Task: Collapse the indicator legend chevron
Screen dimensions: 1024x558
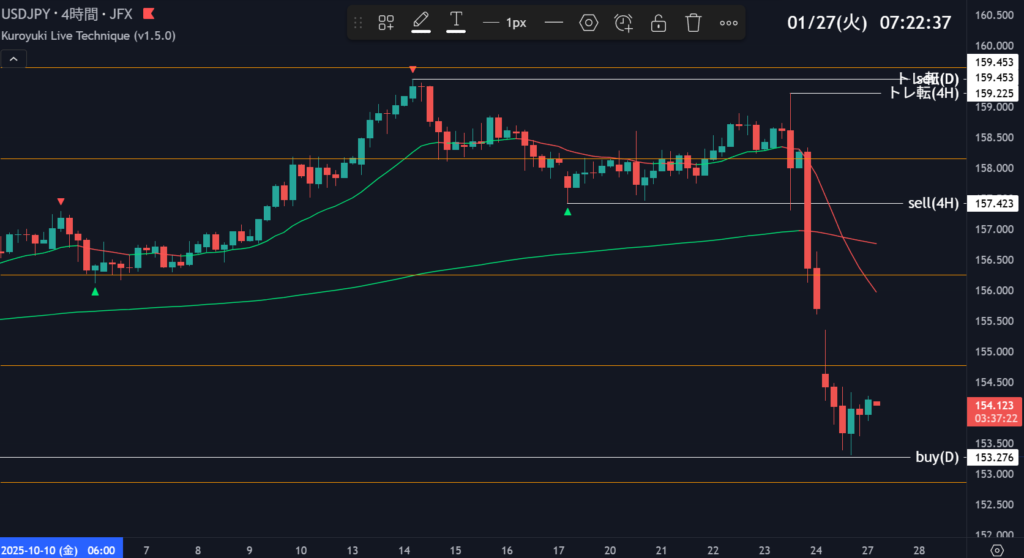Action: click(x=13, y=60)
